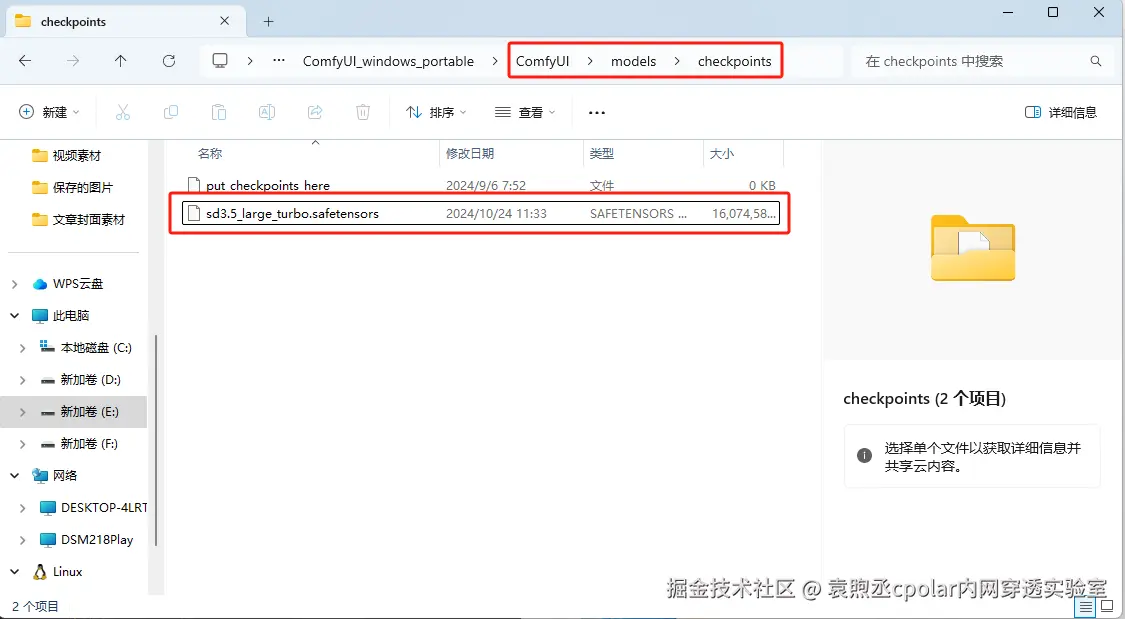Viewport: 1125px width, 619px height.
Task: Click the Share icon in toolbar
Action: [x=315, y=112]
